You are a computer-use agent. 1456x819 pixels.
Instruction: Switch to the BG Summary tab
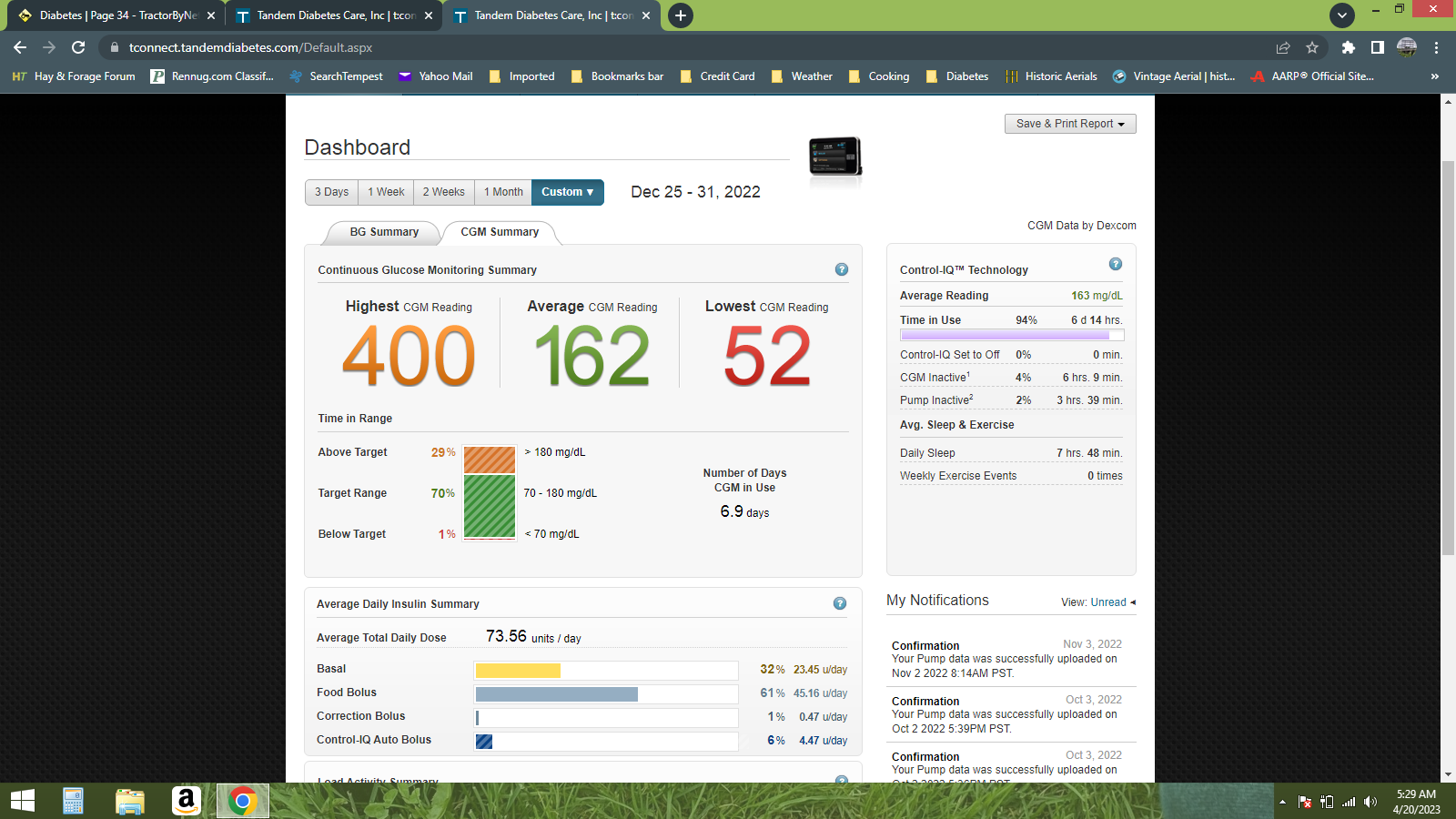tap(384, 232)
